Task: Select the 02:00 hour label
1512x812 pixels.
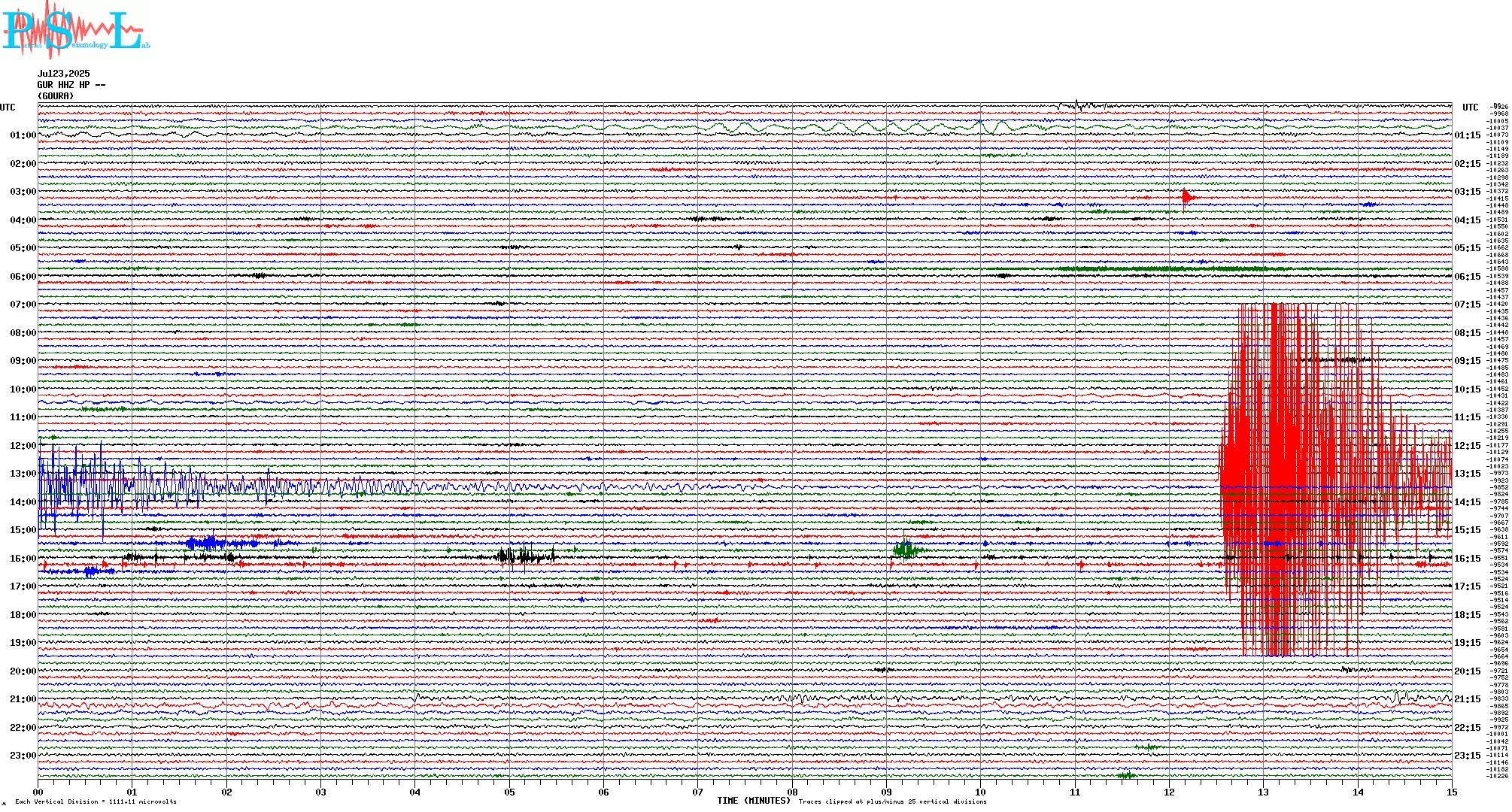Action: click(23, 164)
